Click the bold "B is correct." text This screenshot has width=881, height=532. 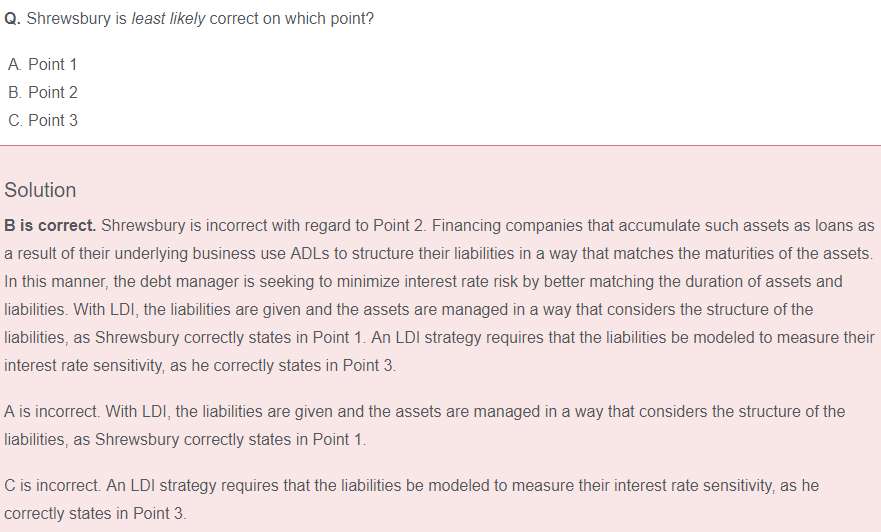(x=50, y=225)
